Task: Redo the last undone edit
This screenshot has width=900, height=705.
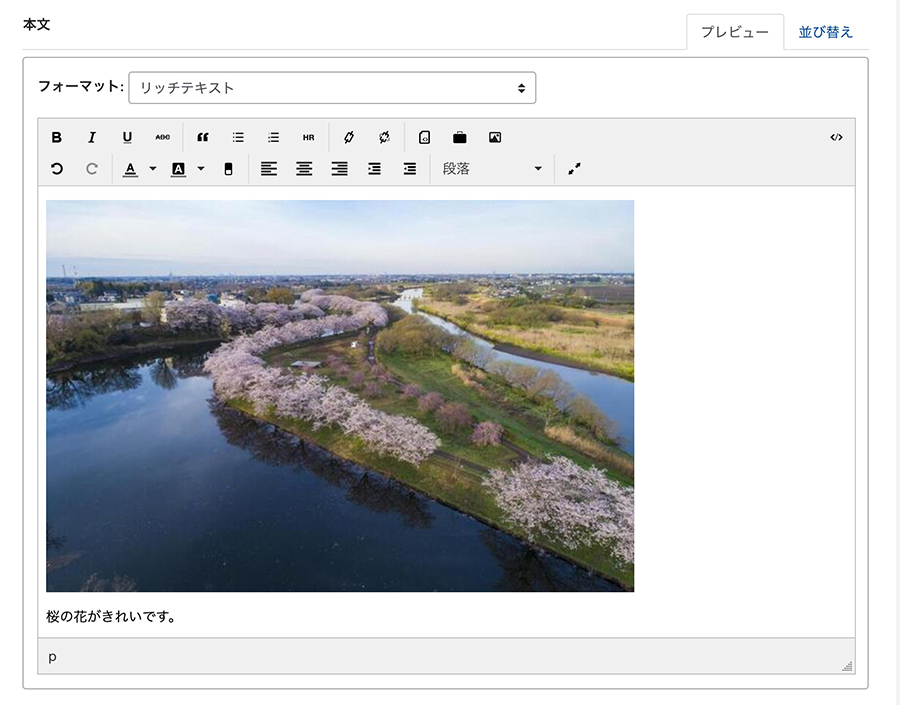Action: pyautogui.click(x=92, y=169)
